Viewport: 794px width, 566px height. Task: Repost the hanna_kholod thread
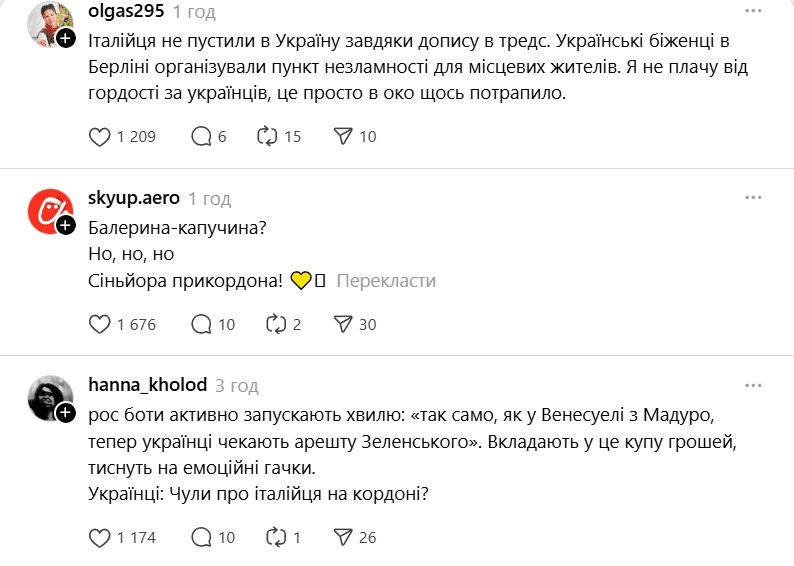[x=275, y=537]
